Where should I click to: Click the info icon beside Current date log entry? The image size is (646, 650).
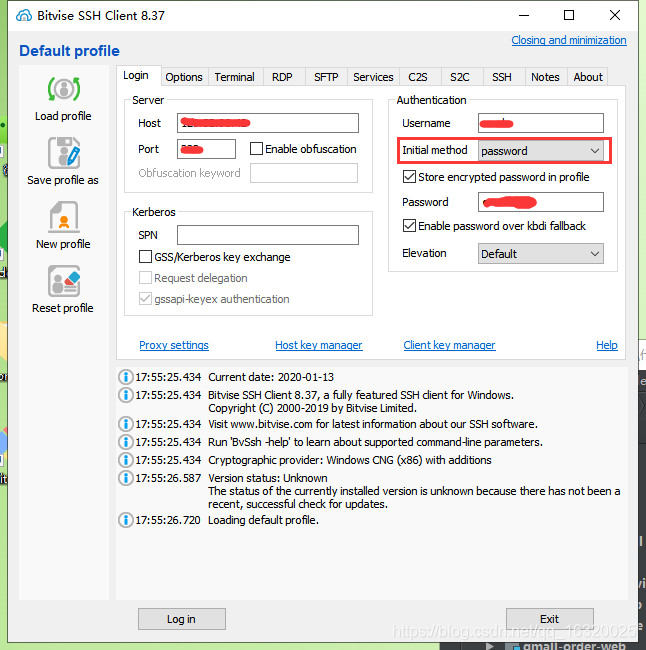tap(126, 377)
